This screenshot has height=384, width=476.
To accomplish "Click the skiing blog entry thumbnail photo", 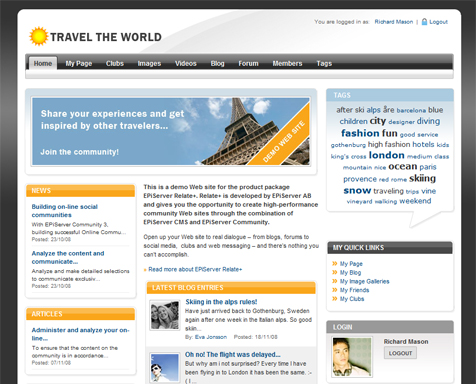I will 165,315.
